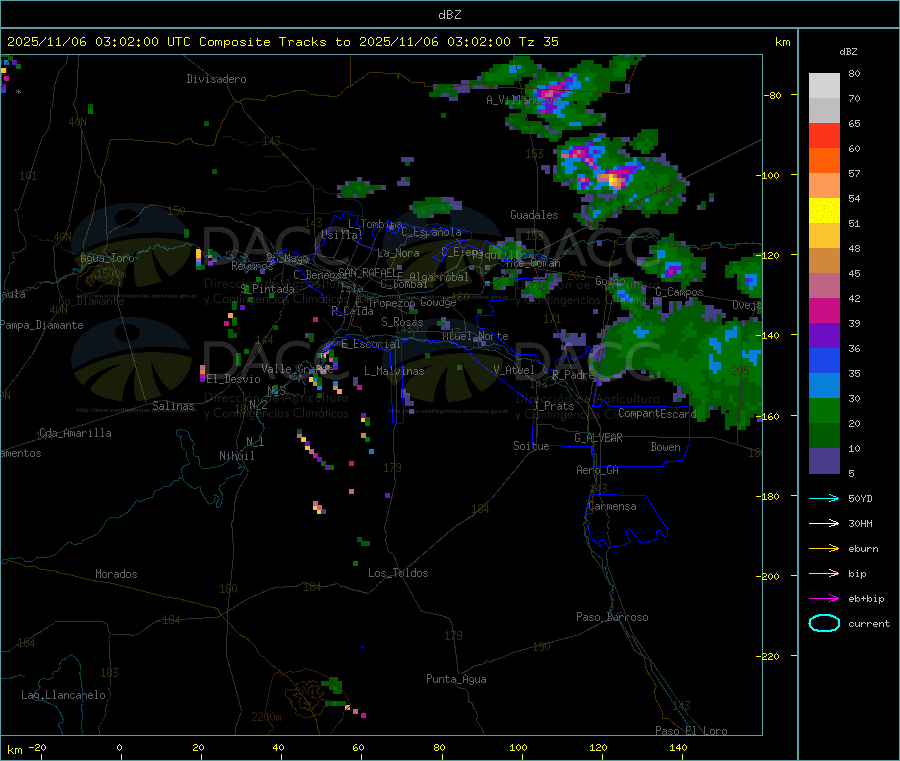Screen dimensions: 900x761
Task: Click the Aero_GA label
Action: pos(597,470)
